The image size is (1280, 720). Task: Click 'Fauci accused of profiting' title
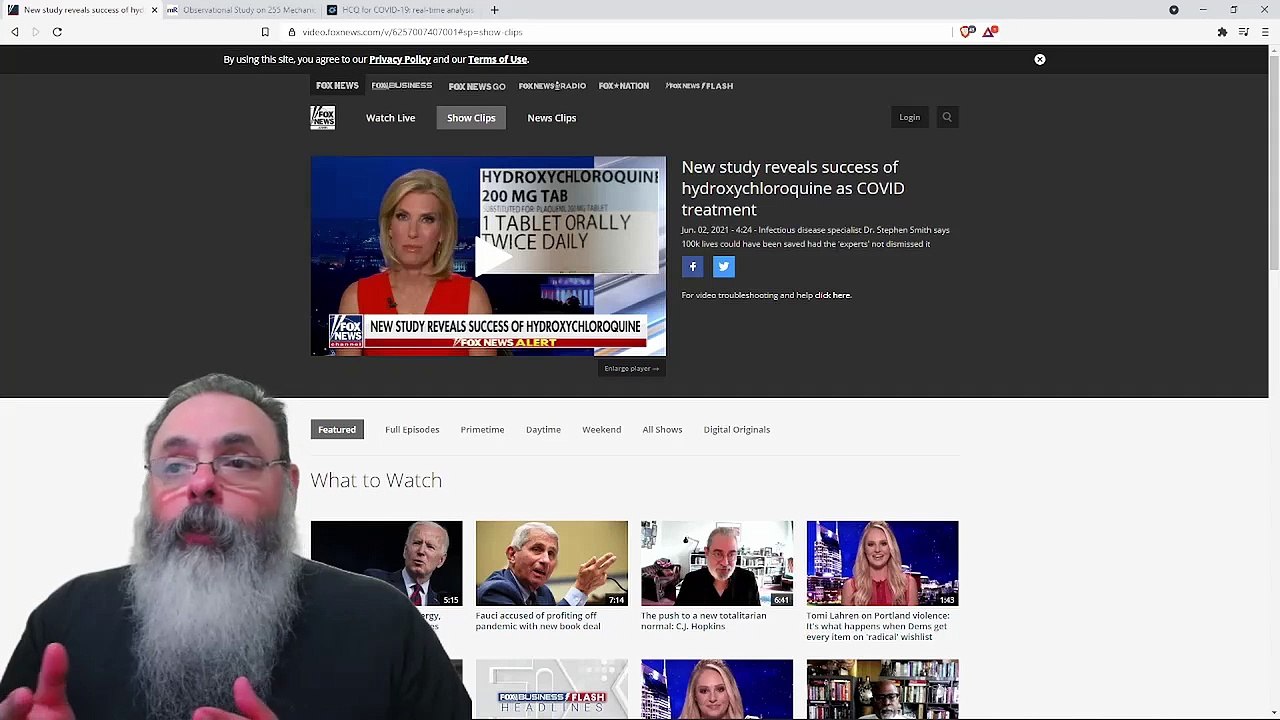click(x=538, y=621)
